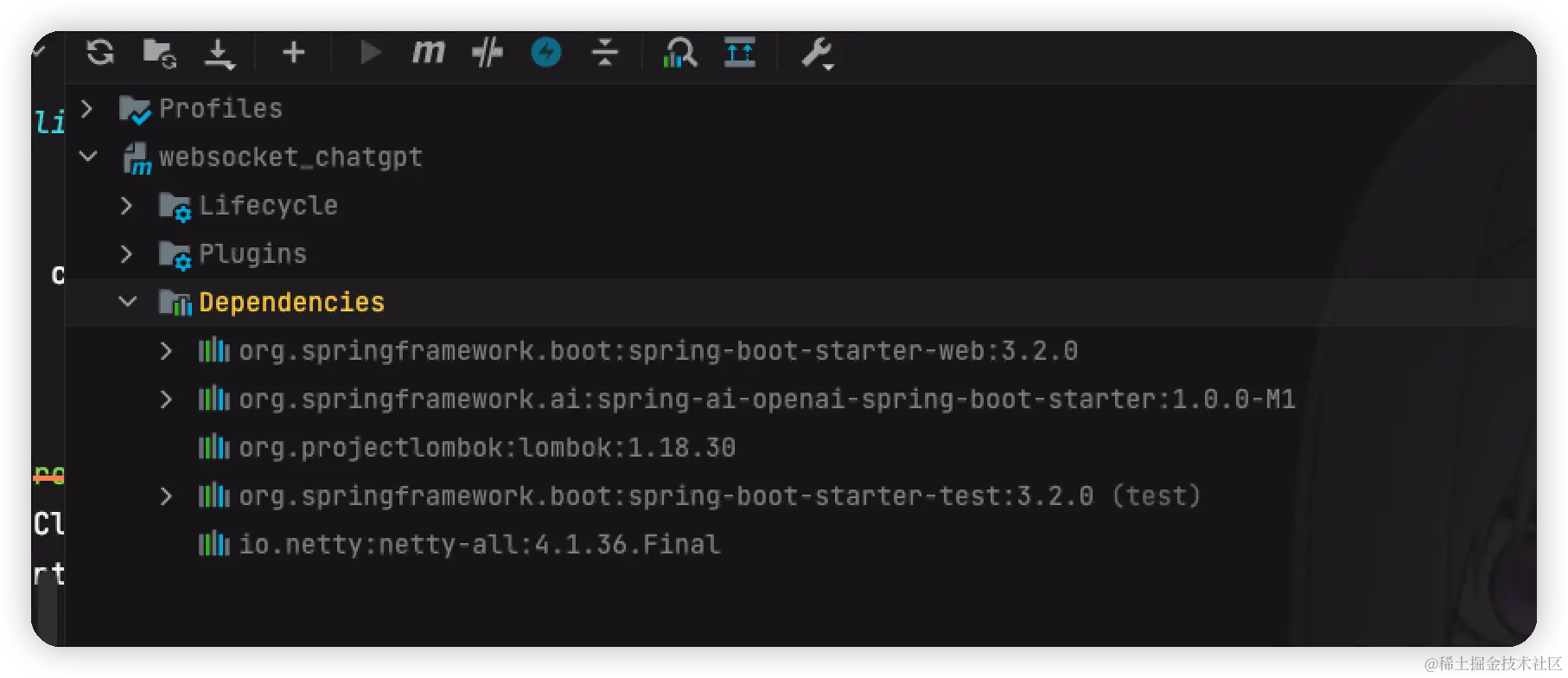Select spring-boot-starter-test:3.2.0 (test) entry
1568x678 pixels.
720,496
